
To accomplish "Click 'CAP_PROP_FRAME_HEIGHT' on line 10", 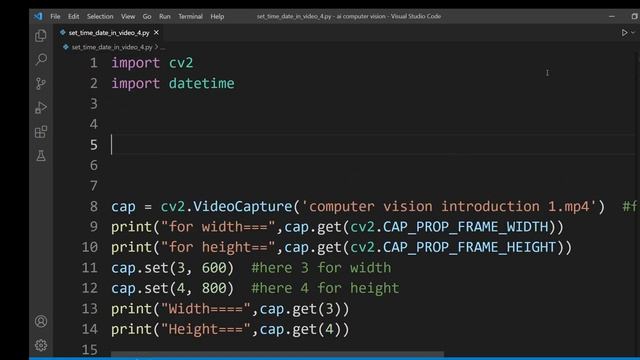I will [469, 247].
